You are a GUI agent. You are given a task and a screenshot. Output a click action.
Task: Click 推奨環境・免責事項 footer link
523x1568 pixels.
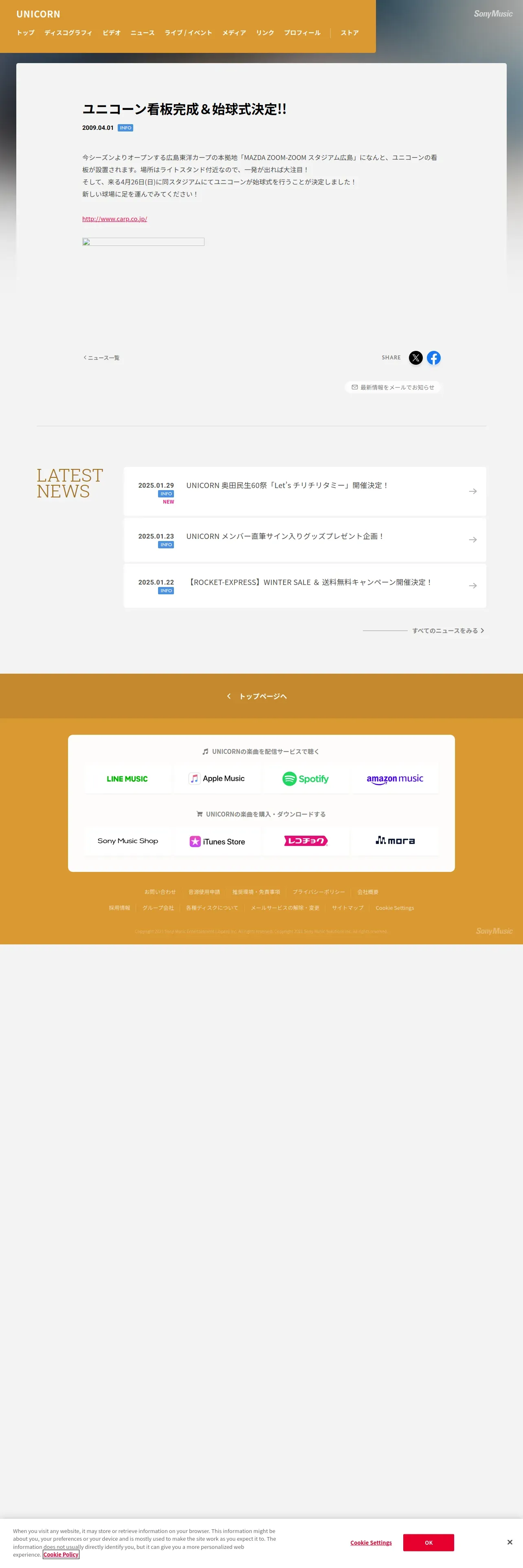tap(256, 892)
